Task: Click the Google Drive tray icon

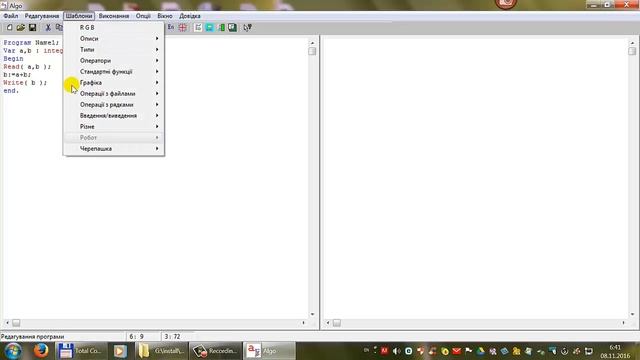Action: (480, 351)
